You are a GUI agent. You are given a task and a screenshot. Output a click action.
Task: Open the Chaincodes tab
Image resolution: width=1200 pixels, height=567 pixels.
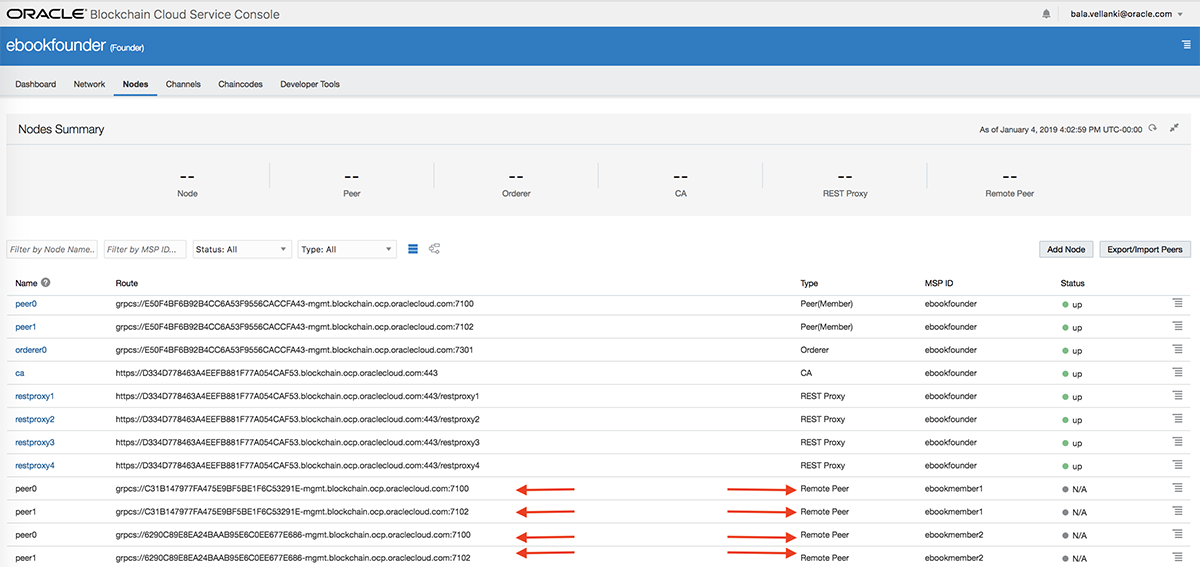coord(240,84)
